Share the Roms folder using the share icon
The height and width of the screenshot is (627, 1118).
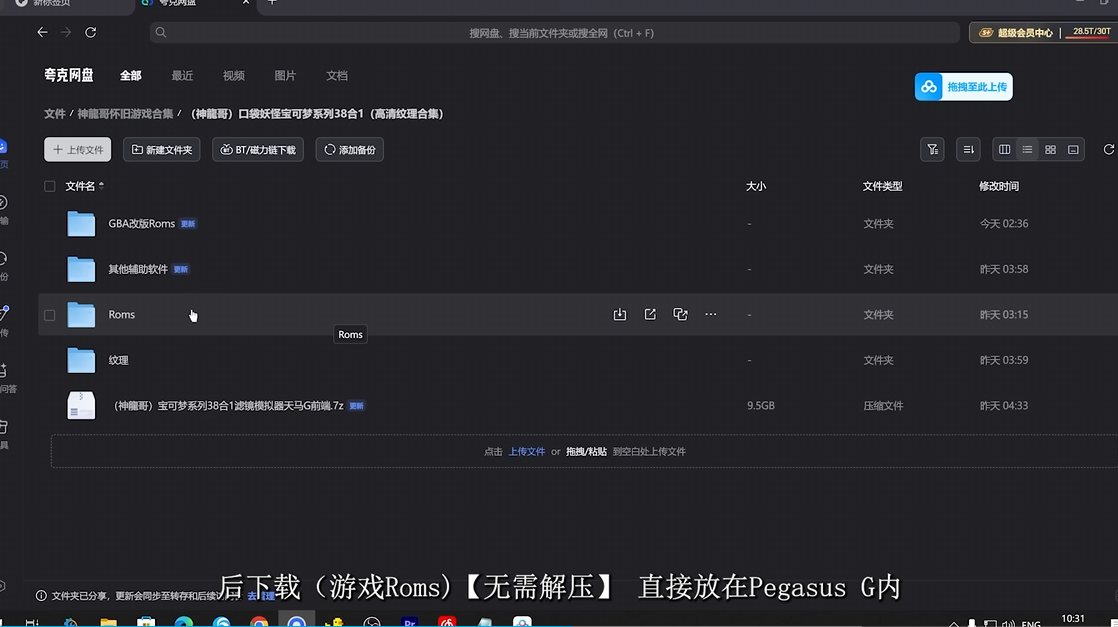[x=650, y=314]
